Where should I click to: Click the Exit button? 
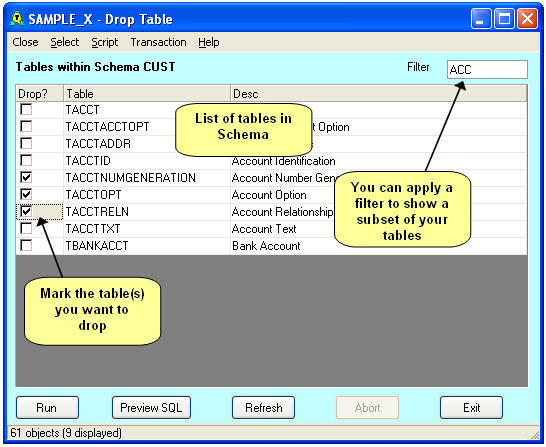point(471,407)
